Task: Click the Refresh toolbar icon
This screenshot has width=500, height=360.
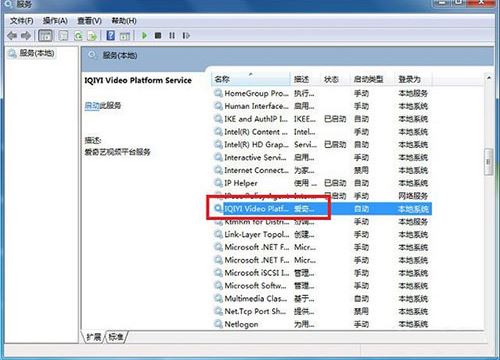Action: (x=78, y=36)
